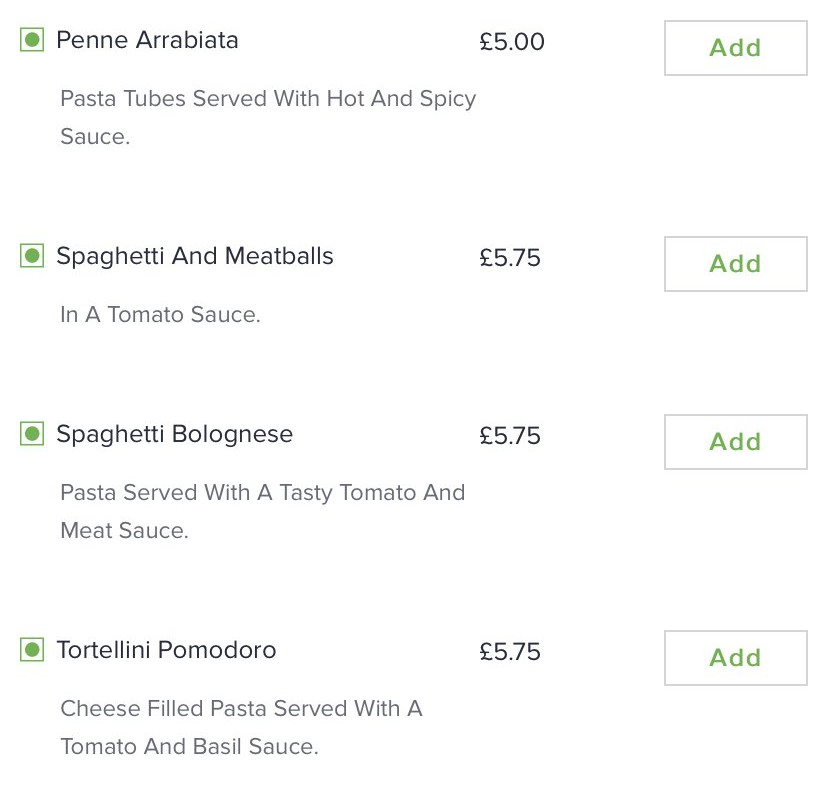Screen dimensions: 828x808
Task: Add Spaghetti Bolognese to the order
Action: [735, 441]
